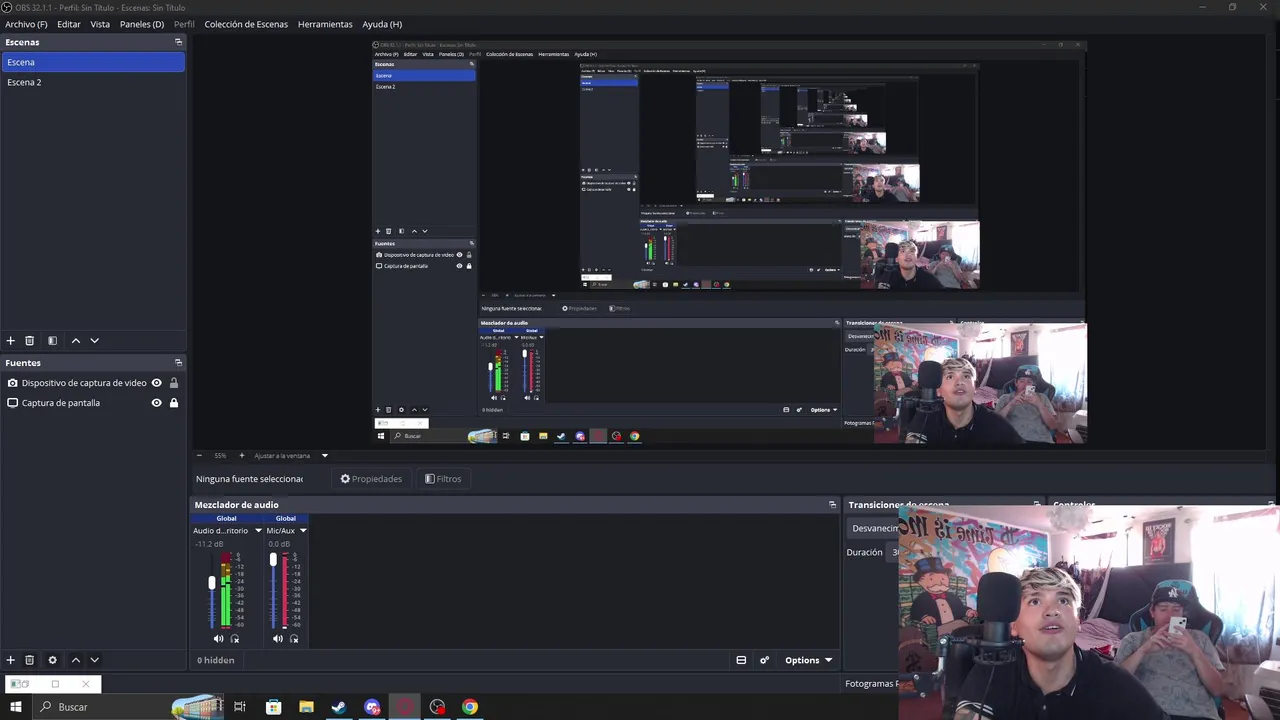Open the Windows Start menu
1280x720 pixels.
pos(15,707)
